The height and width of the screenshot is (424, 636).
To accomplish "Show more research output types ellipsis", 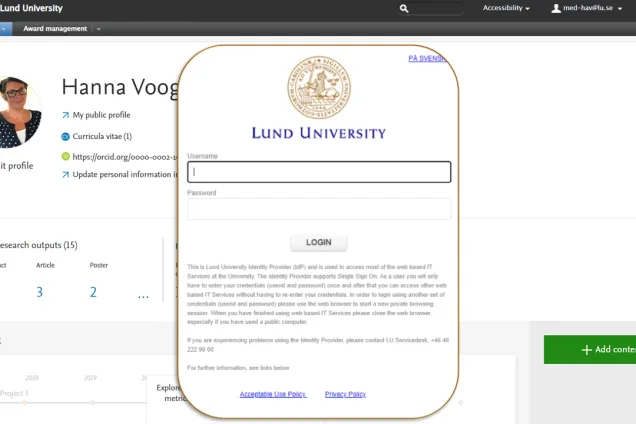I will (143, 295).
